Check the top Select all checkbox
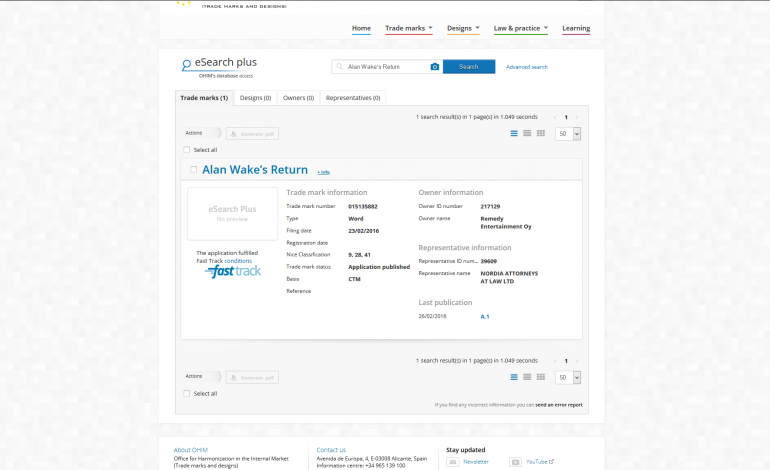Image resolution: width=770 pixels, height=470 pixels. tap(187, 150)
